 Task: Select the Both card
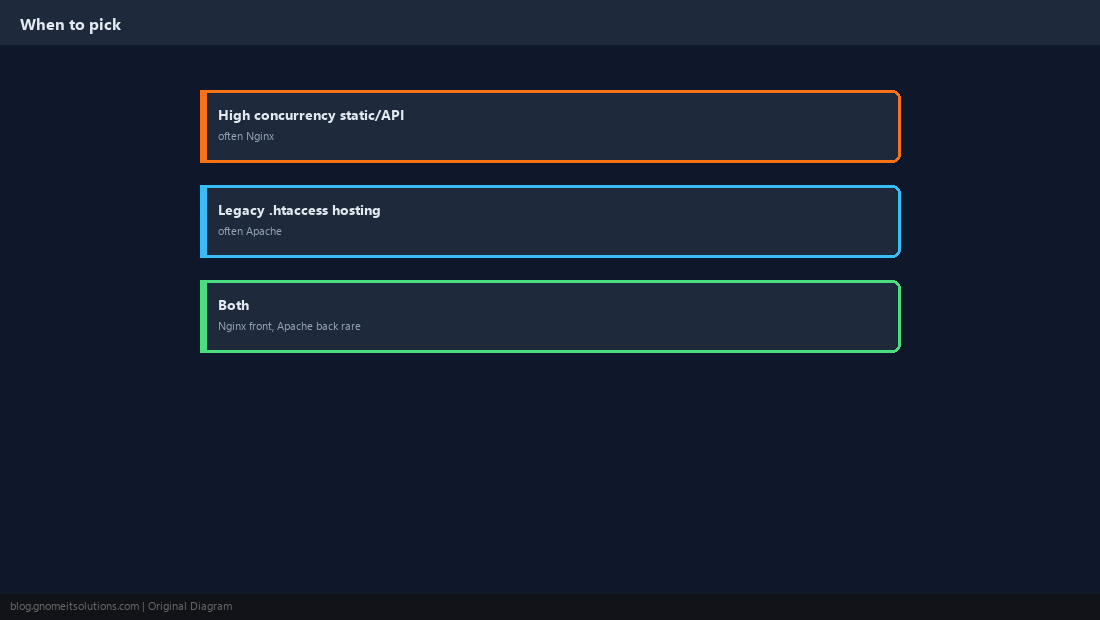click(550, 316)
